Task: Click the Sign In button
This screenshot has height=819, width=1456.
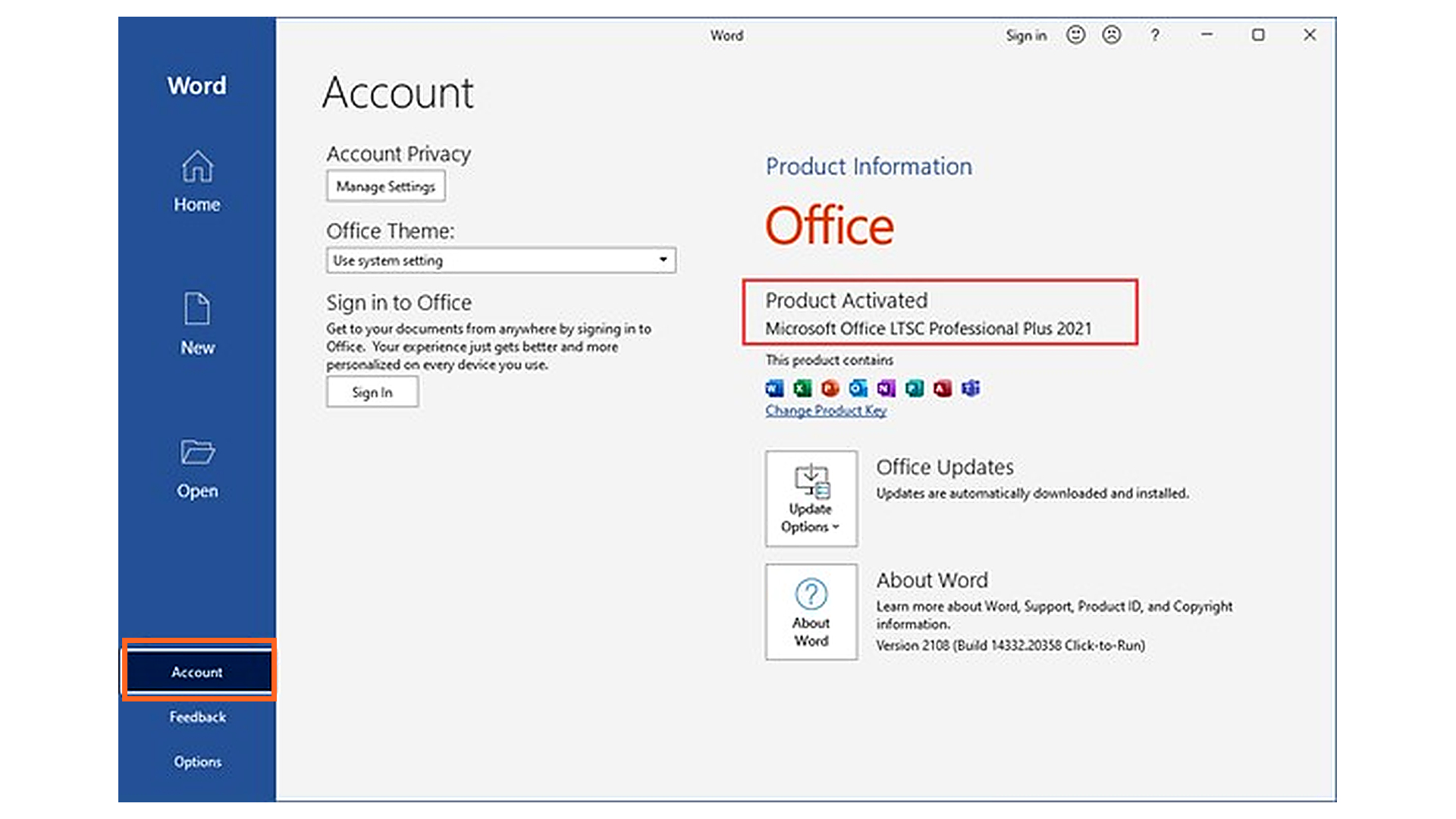Action: [372, 392]
